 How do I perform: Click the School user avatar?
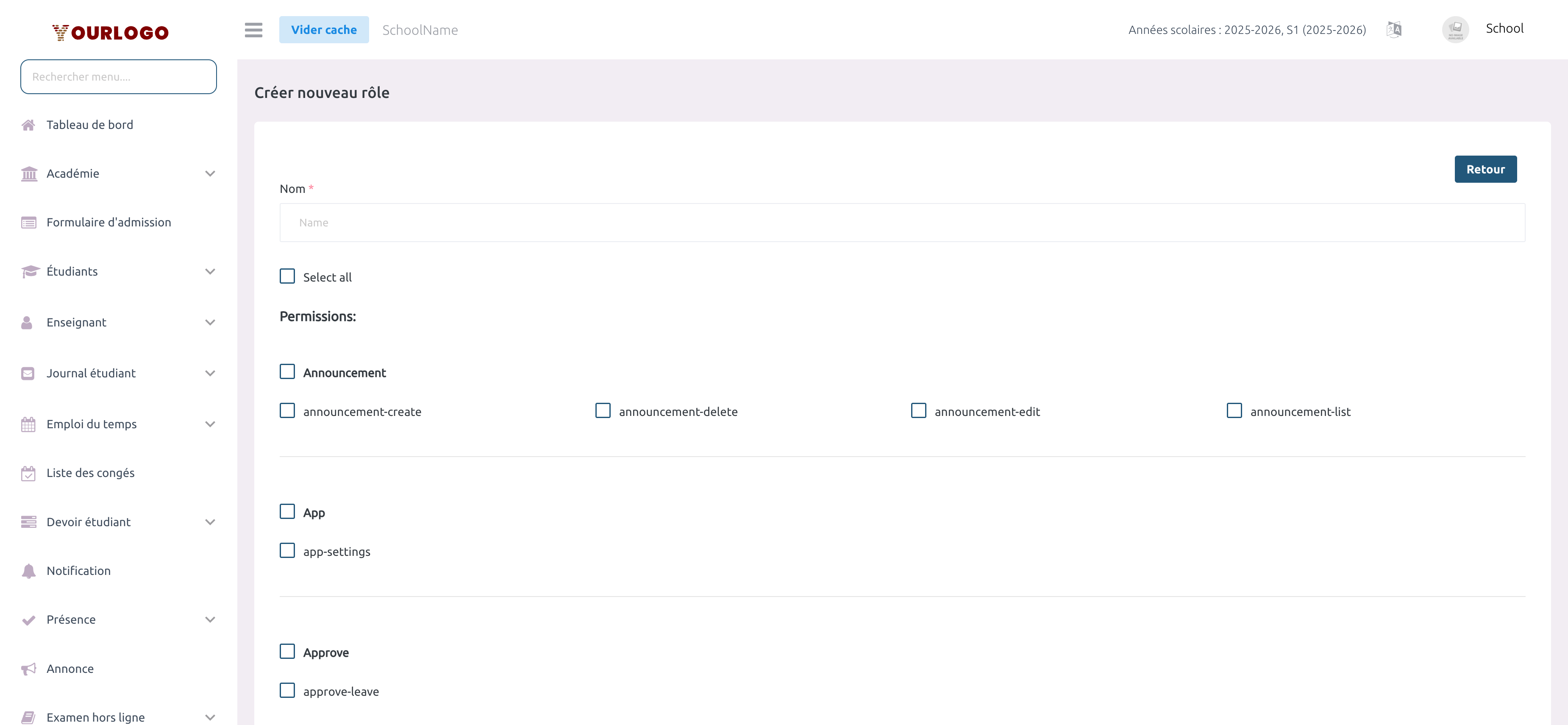click(1456, 28)
